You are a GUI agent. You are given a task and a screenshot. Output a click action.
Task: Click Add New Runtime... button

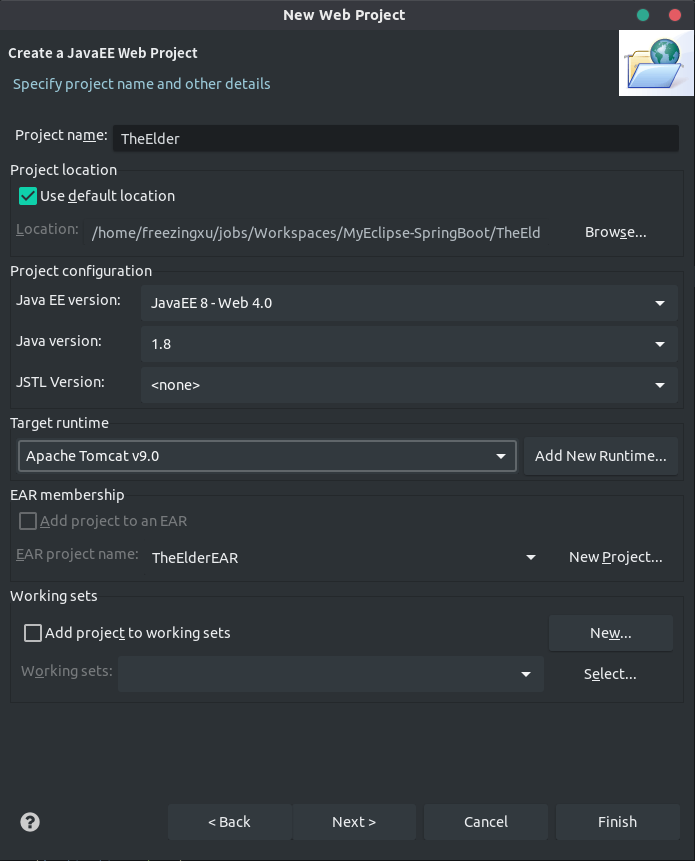click(601, 456)
